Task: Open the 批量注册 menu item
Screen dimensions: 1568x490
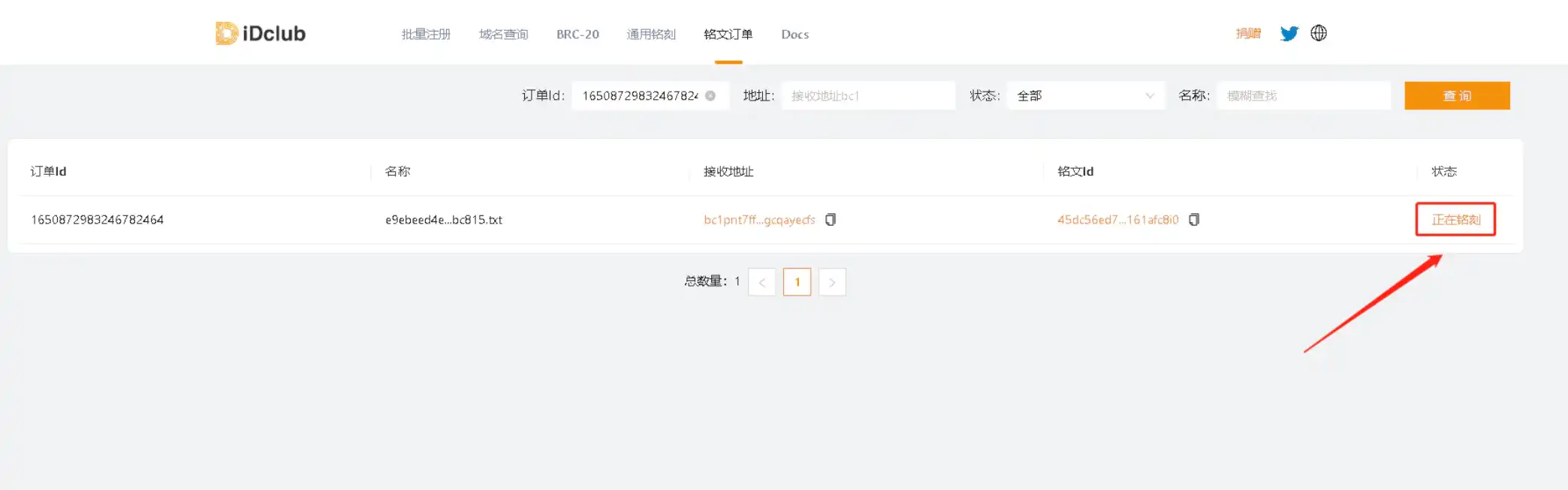Action: click(x=426, y=35)
